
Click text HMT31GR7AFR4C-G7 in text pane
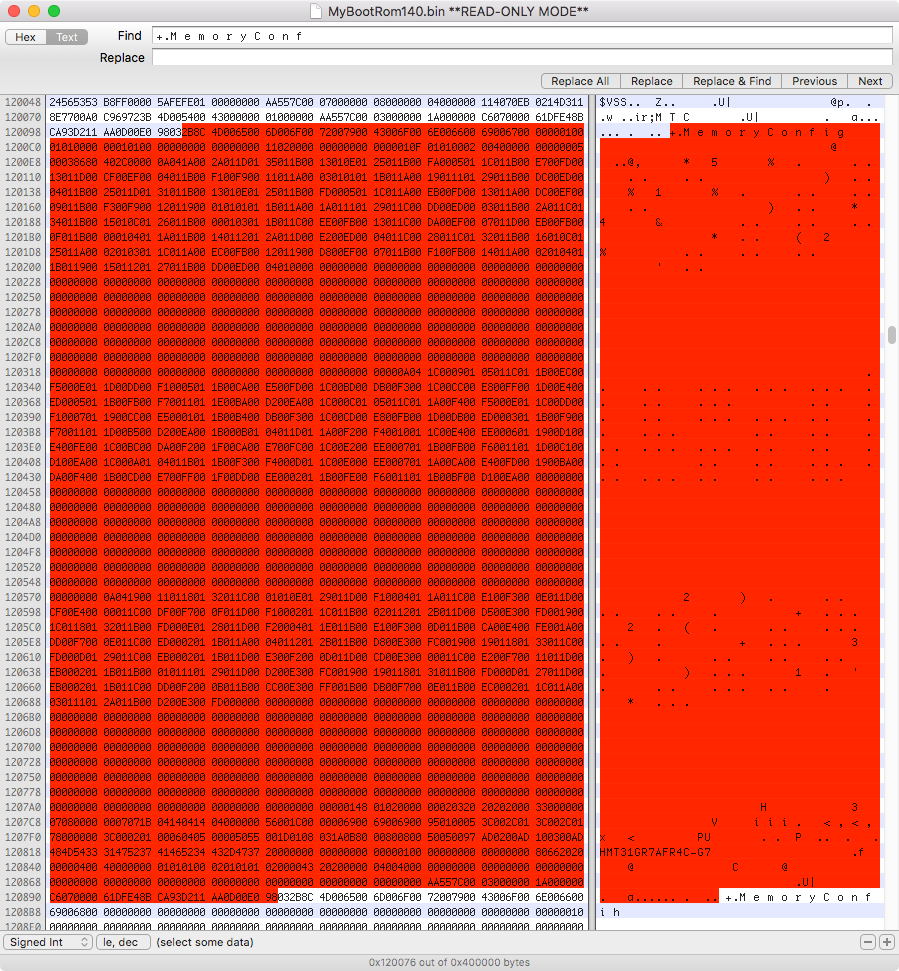(x=655, y=852)
